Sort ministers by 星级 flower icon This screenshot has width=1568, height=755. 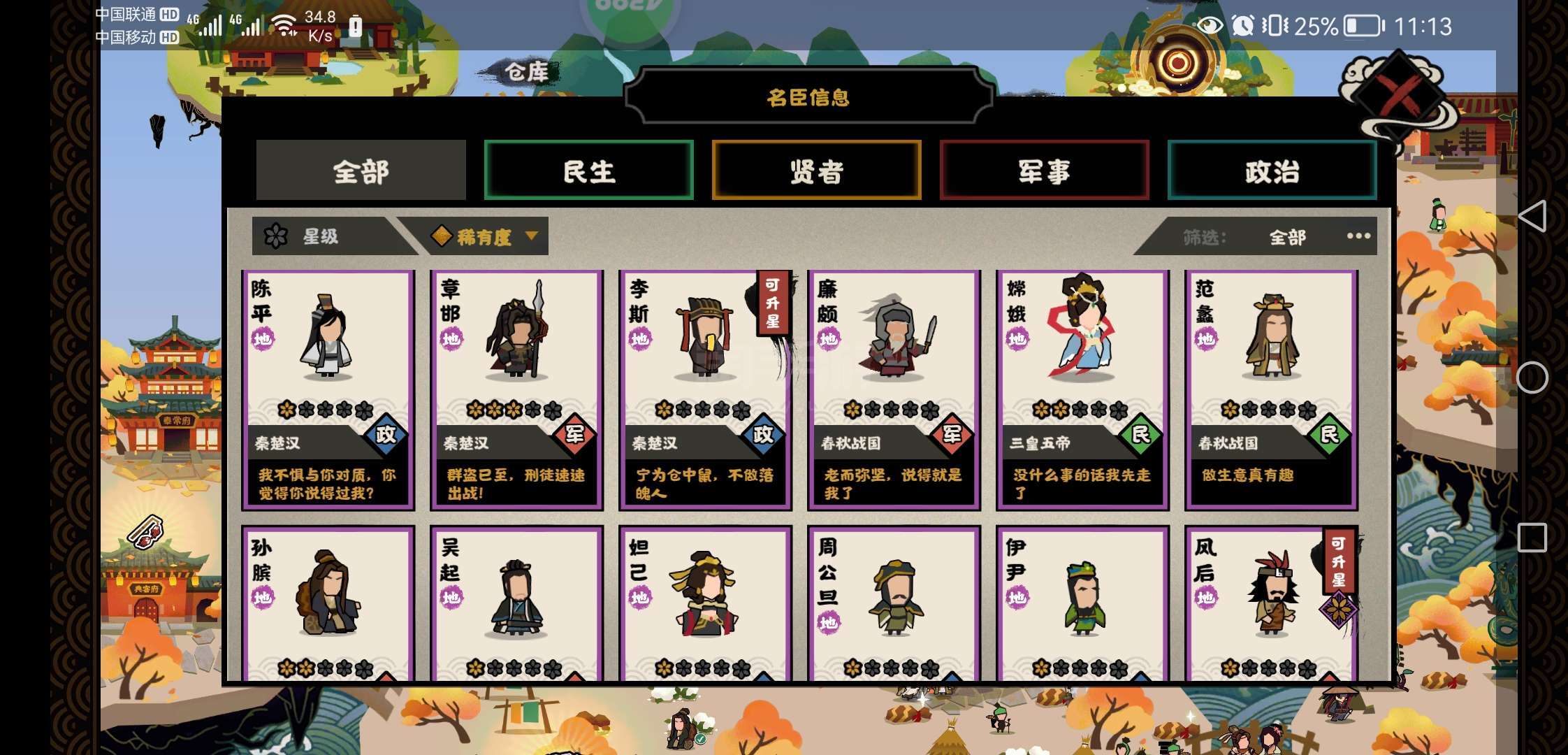tap(275, 236)
